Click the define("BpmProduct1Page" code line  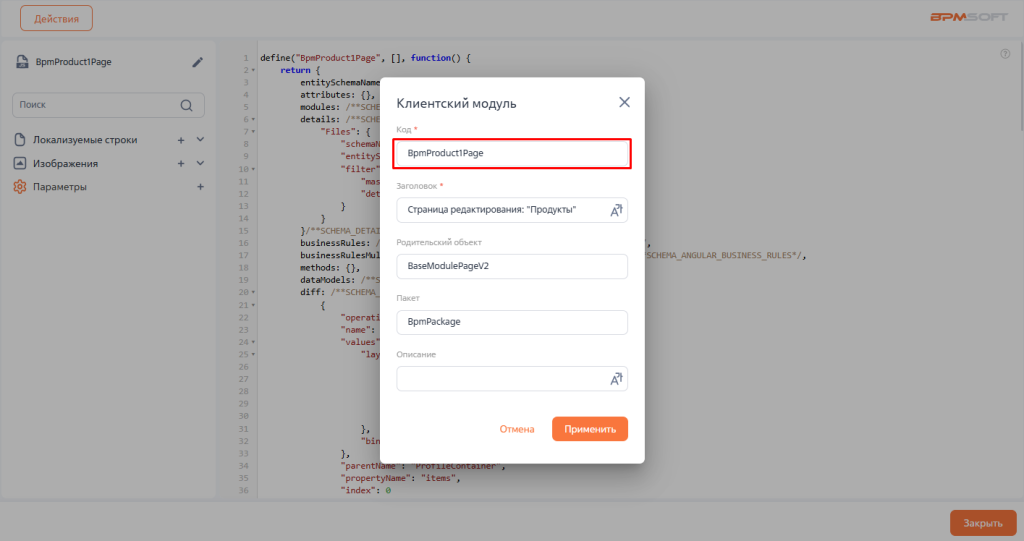pos(365,57)
